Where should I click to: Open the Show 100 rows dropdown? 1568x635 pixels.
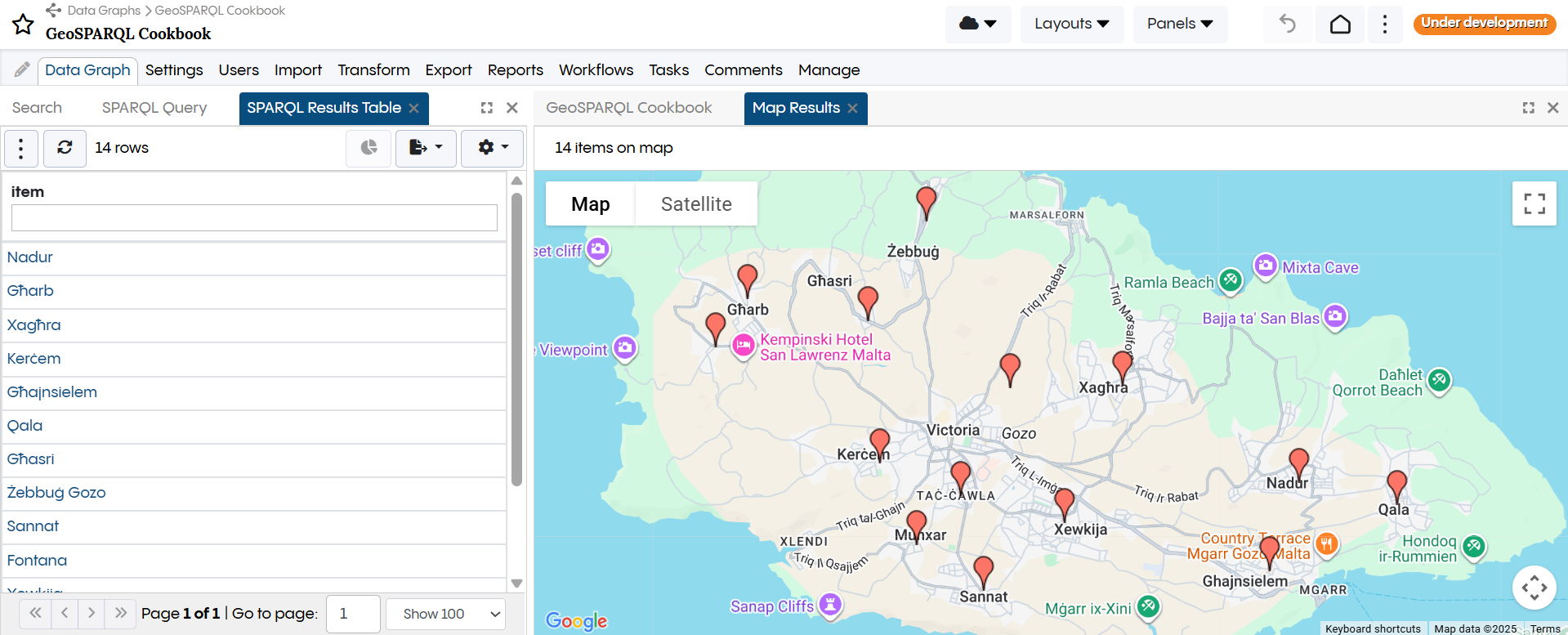444,614
